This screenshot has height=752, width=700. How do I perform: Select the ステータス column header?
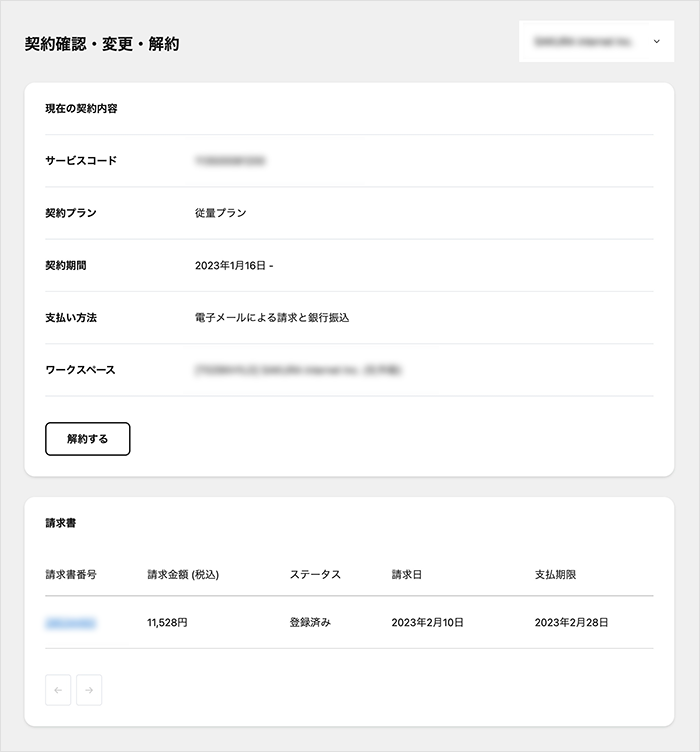click(315, 575)
